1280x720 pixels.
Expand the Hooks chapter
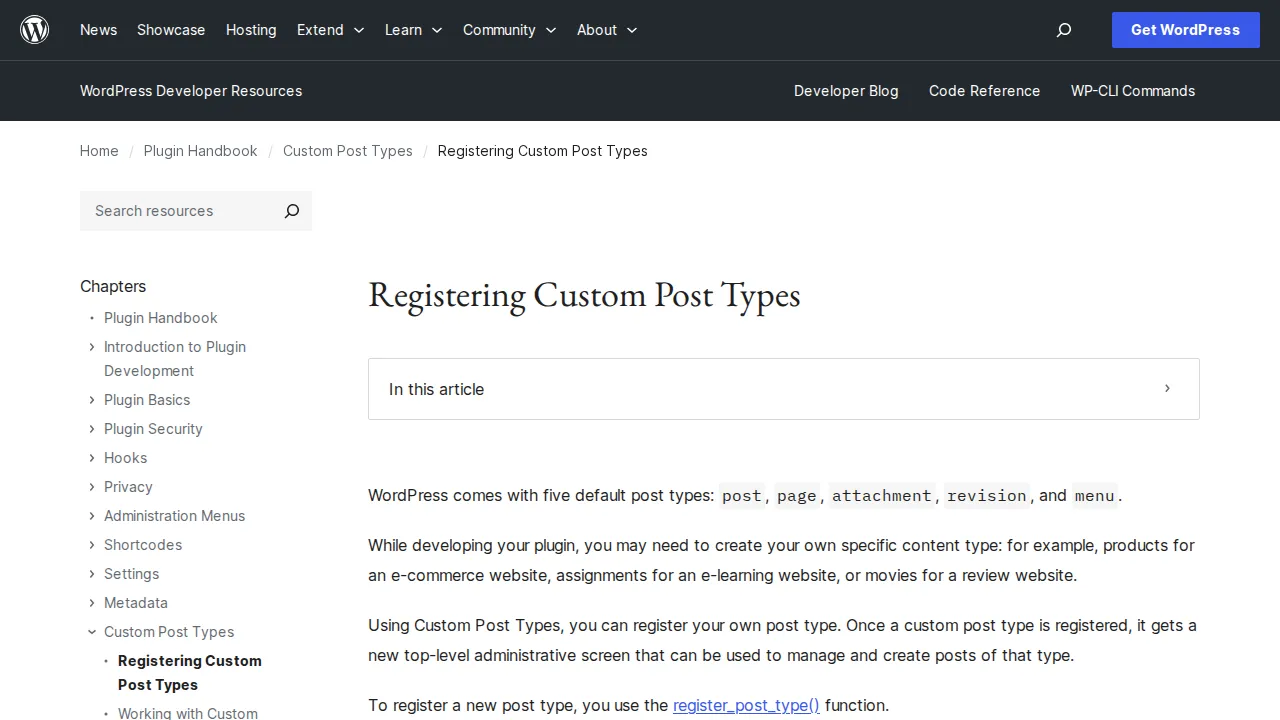click(92, 458)
